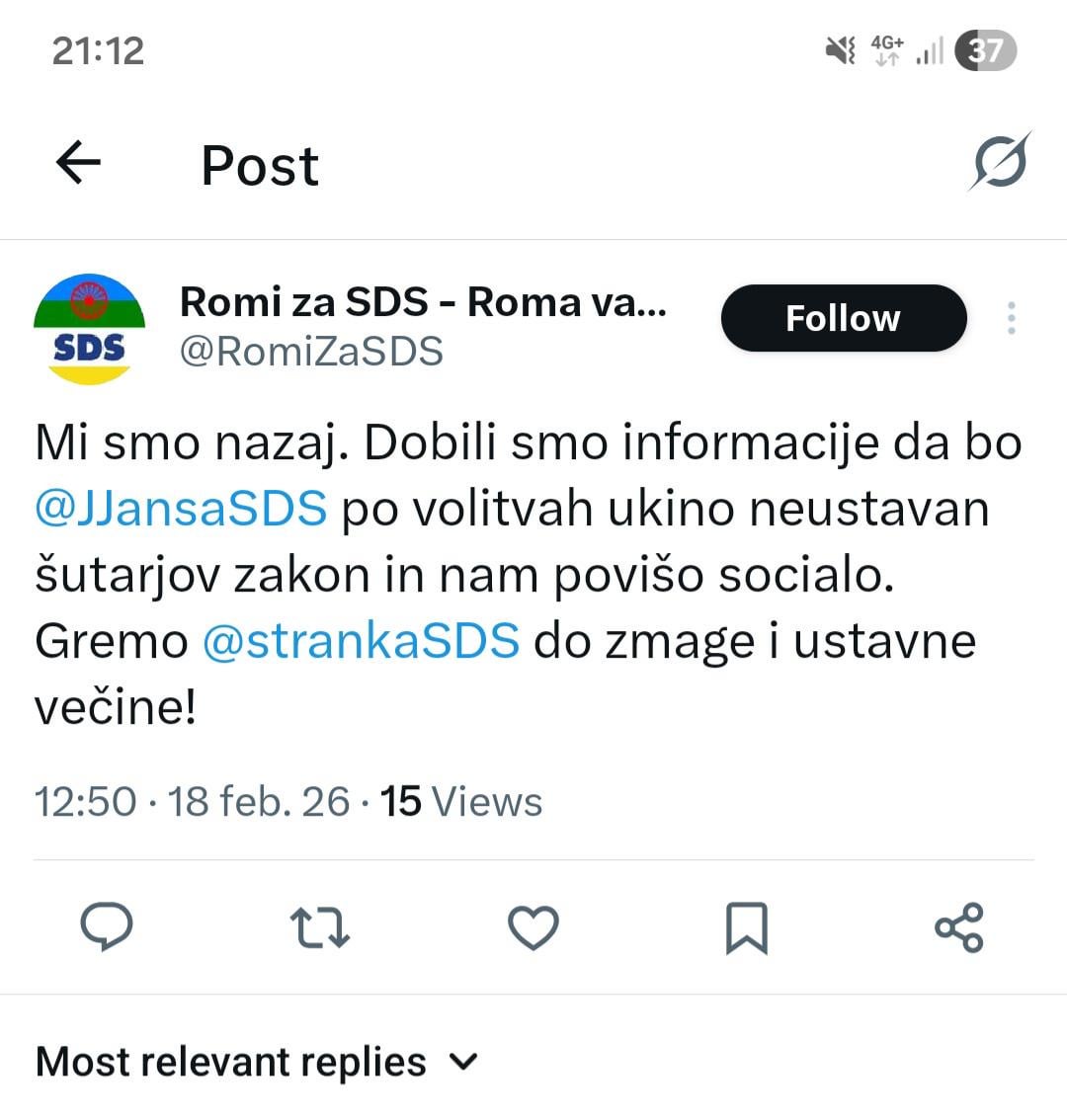Tap the battery indicator showing 37
1067x1120 pixels.
pyautogui.click(x=985, y=49)
